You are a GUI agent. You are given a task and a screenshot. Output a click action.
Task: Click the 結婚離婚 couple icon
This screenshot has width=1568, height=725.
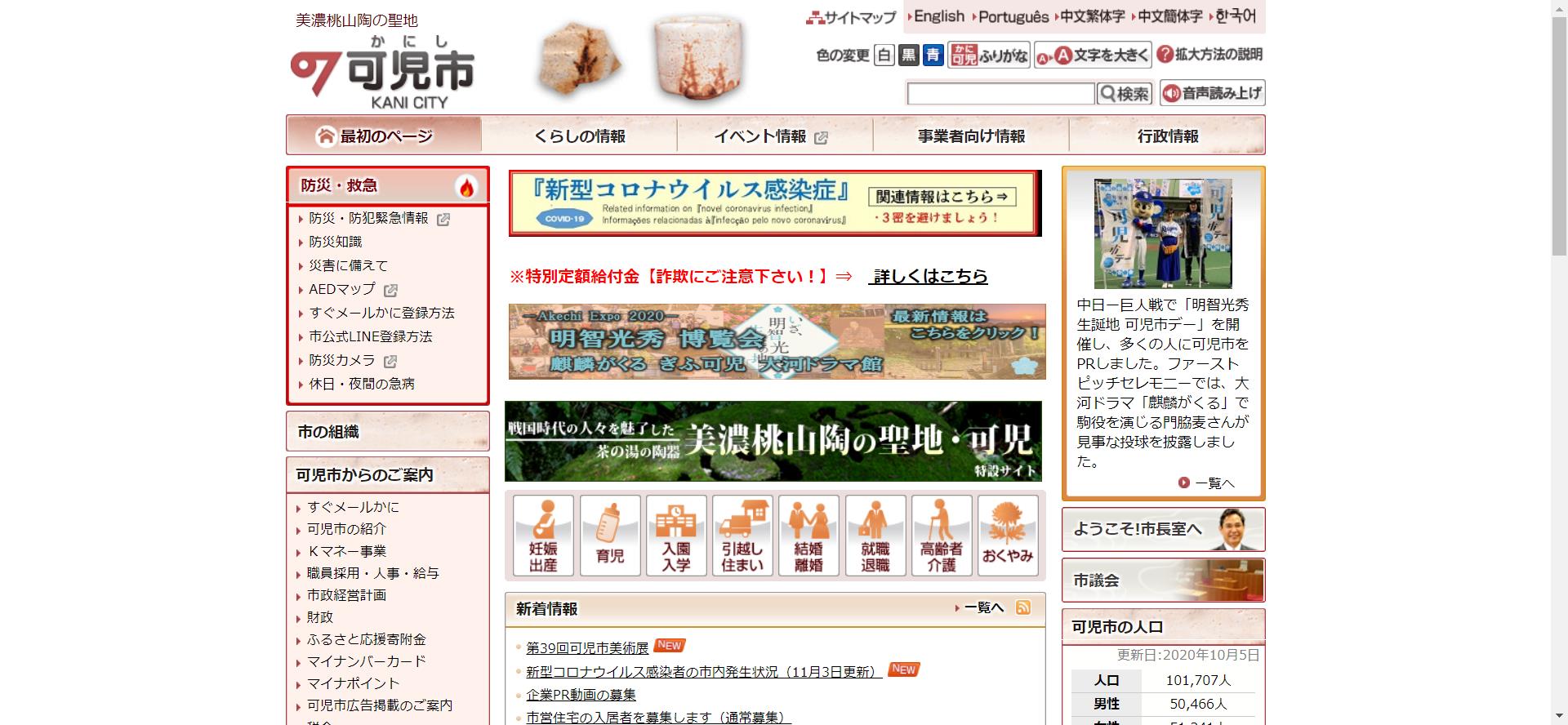(808, 536)
